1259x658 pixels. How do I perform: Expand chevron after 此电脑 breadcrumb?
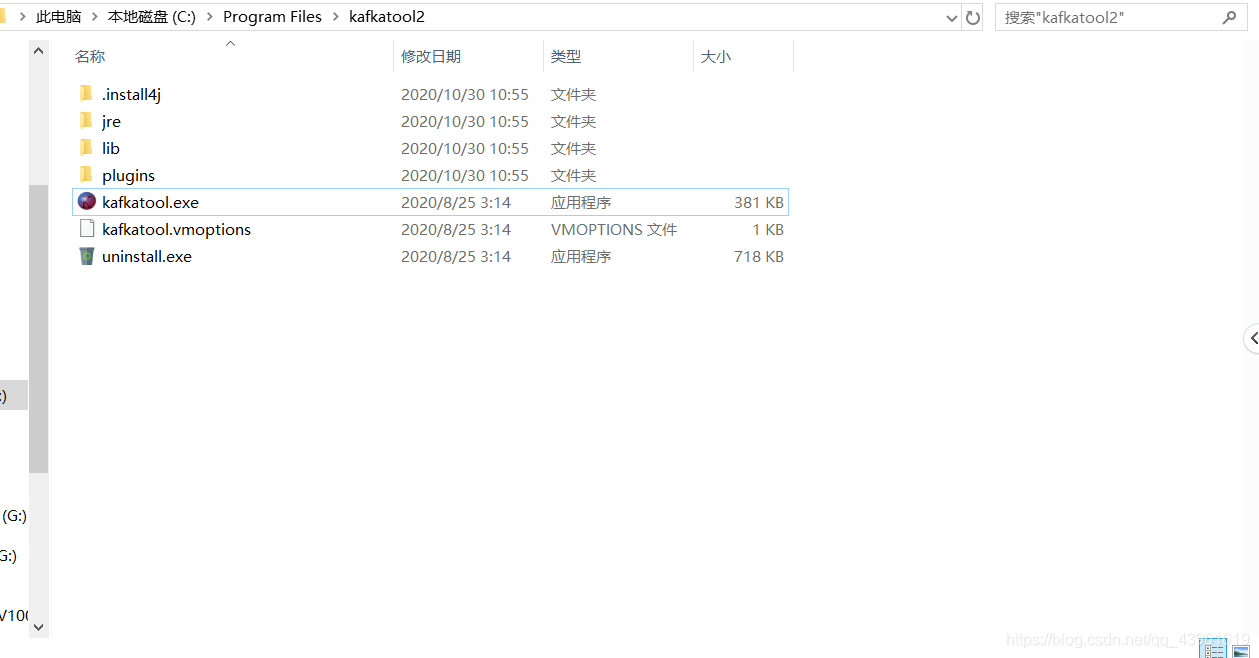click(95, 17)
